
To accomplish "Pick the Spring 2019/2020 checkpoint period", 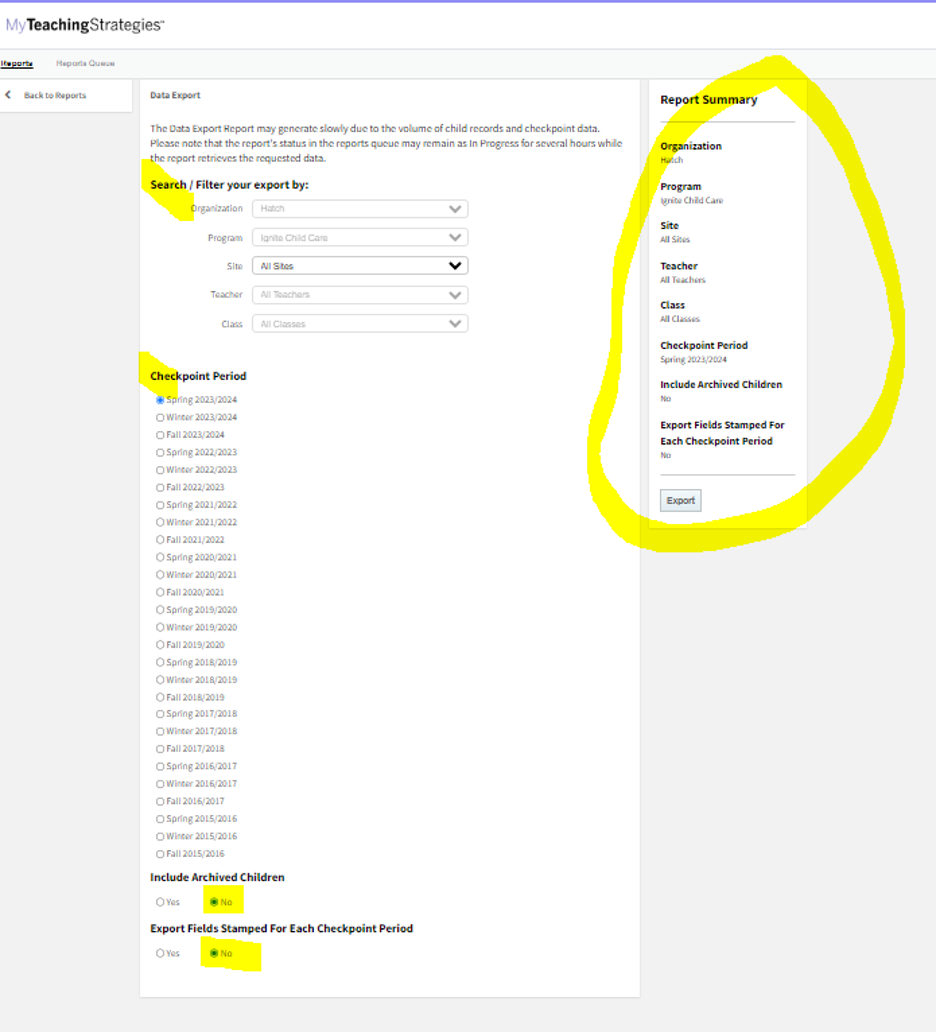I will click(160, 610).
